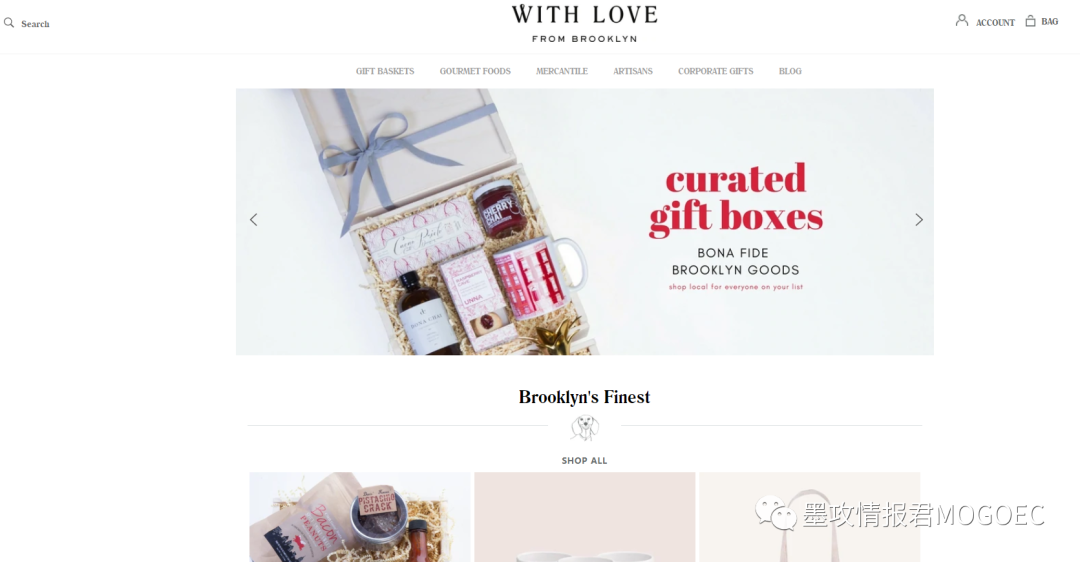
Task: Open the Artisans navigation item
Action: tap(633, 71)
